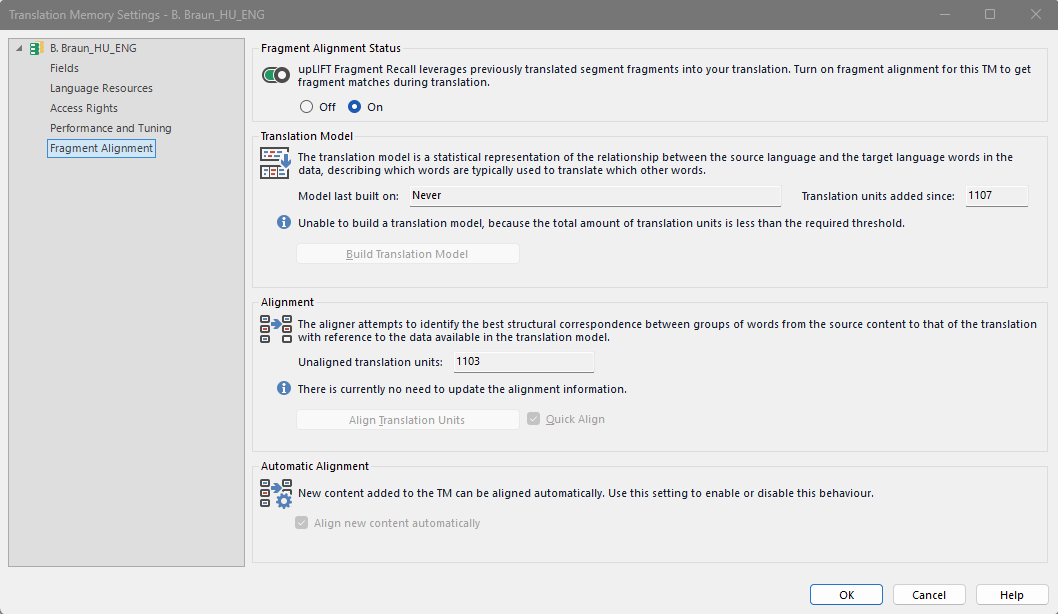Enable Align new content automatically
1058x614 pixels.
click(x=301, y=522)
